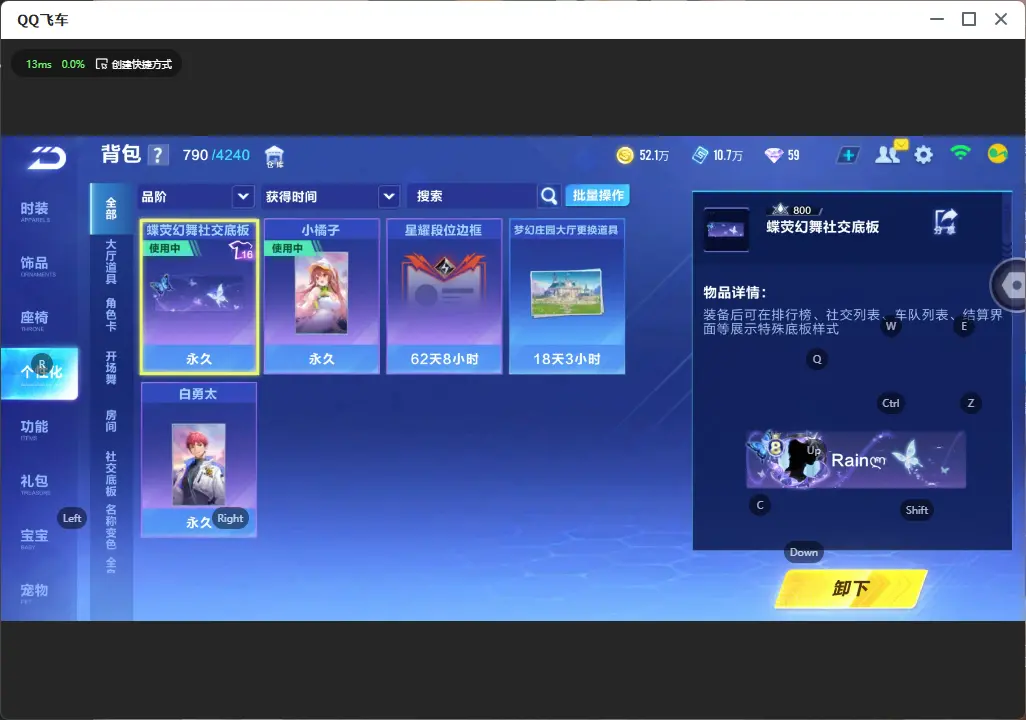Open the 获得时间 sort dropdown

(330, 196)
